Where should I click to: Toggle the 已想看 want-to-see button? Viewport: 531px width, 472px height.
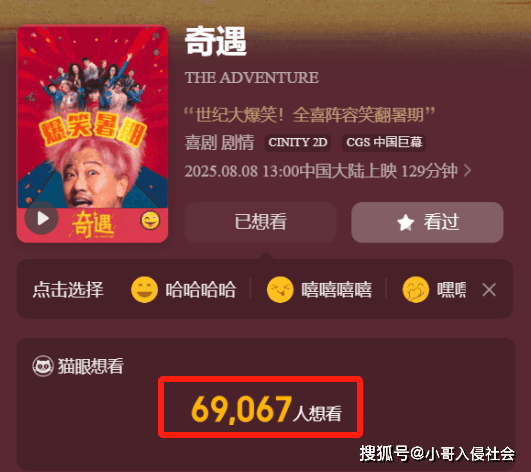(x=260, y=222)
